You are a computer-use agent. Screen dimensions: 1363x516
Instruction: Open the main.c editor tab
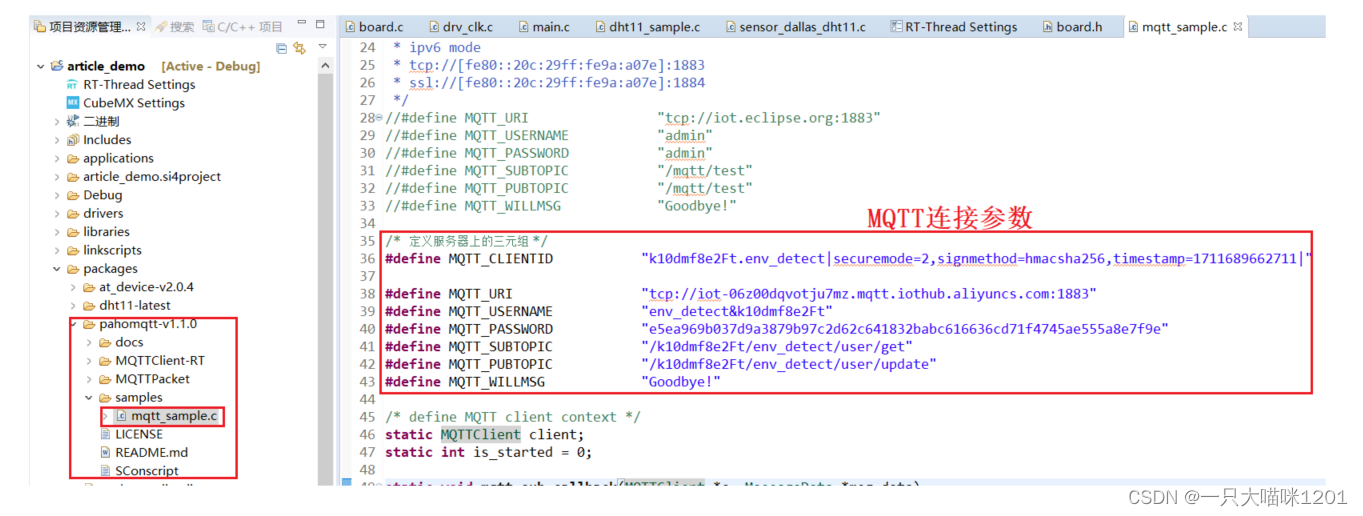pos(542,27)
